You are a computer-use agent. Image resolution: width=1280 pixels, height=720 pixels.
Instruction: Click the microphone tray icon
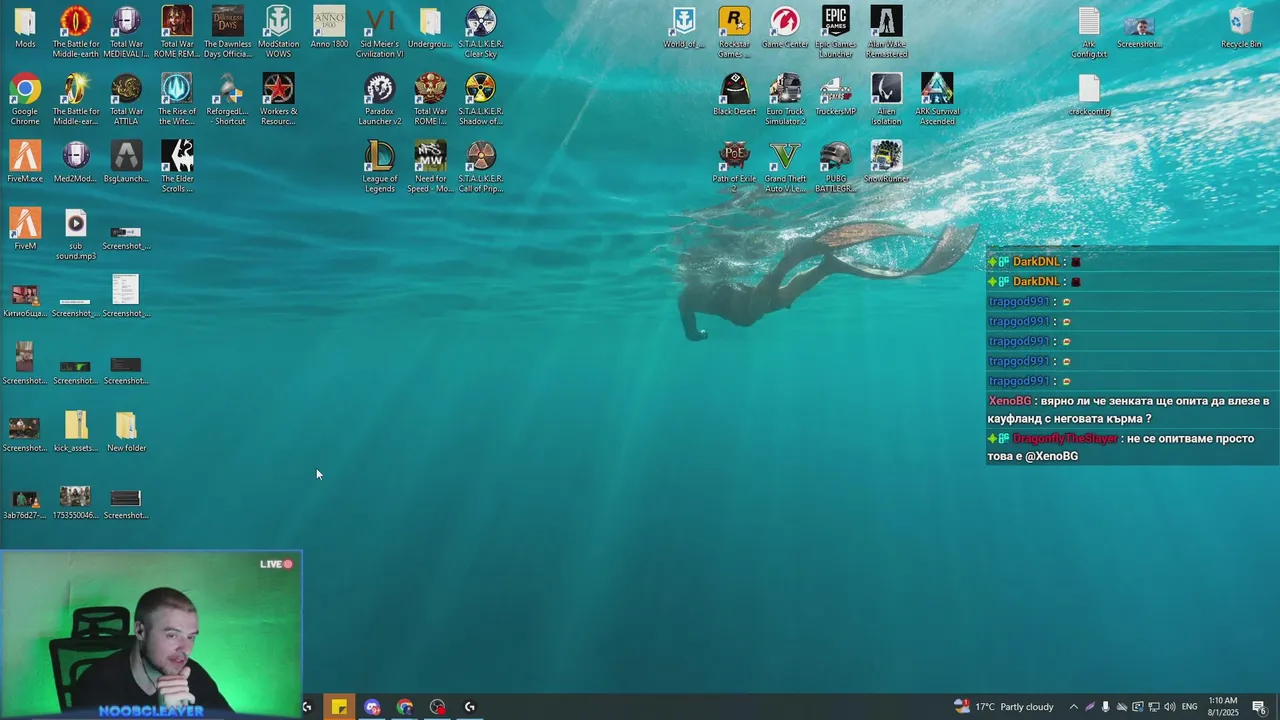pyautogui.click(x=1105, y=707)
